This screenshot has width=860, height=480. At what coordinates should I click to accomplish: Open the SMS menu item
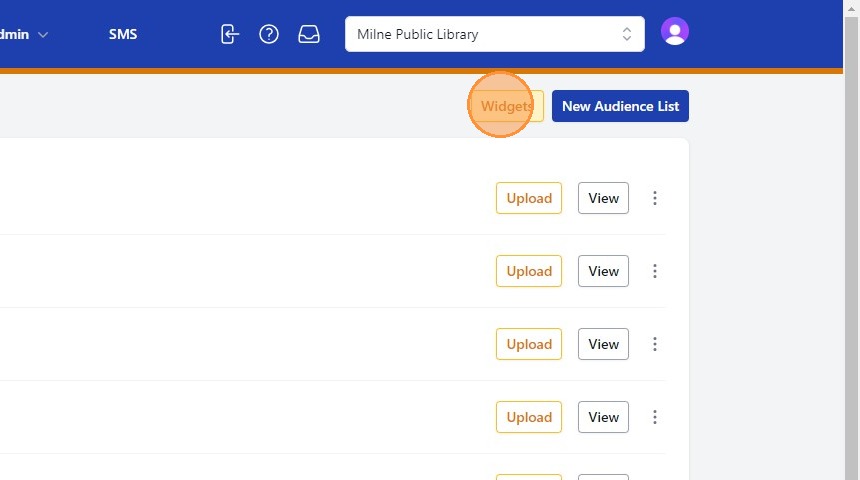click(x=123, y=34)
